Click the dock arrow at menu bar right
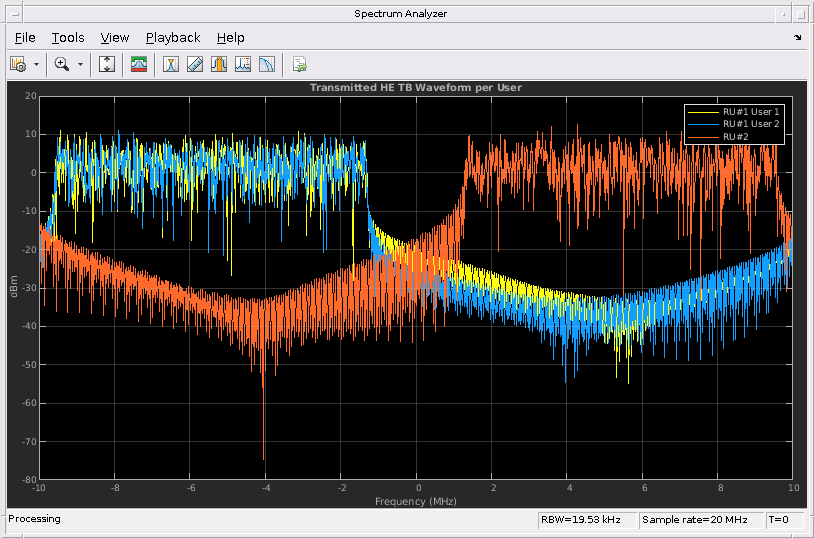This screenshot has height=538, width=814. (798, 38)
